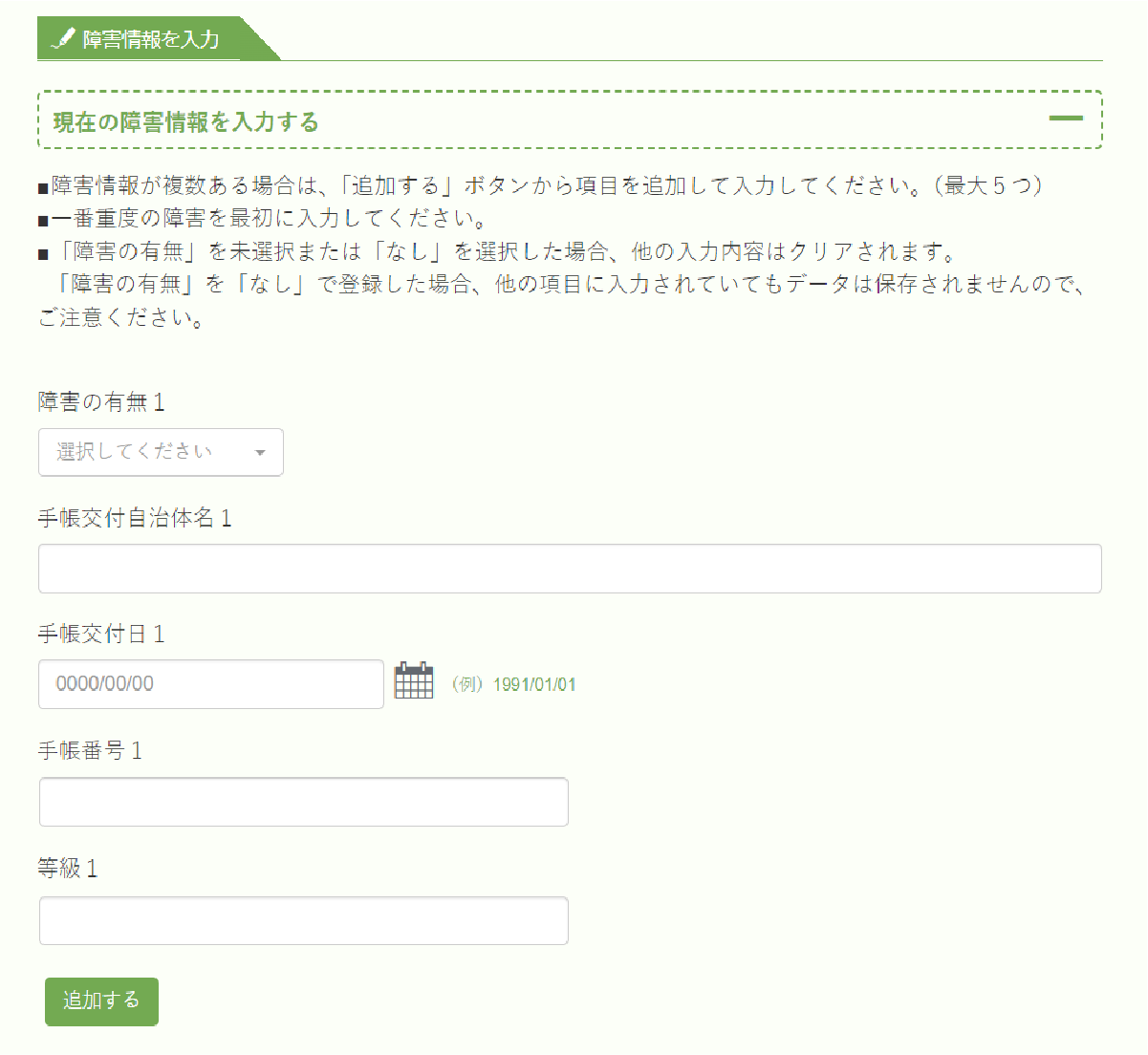Click the 等級1 label
This screenshot has height=1055, width=1148.
pos(68,869)
